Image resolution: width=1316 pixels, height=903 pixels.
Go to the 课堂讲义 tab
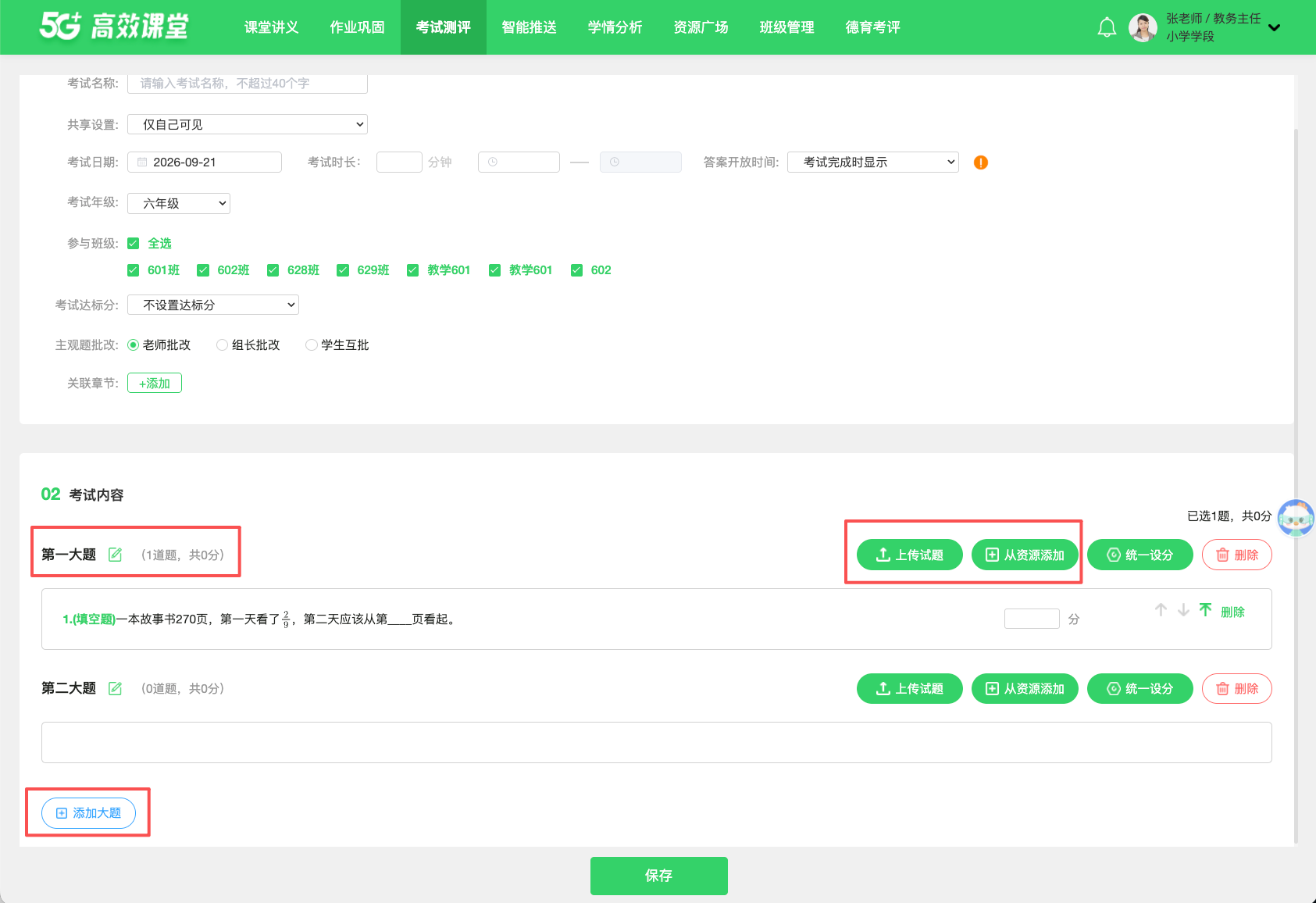click(x=271, y=27)
